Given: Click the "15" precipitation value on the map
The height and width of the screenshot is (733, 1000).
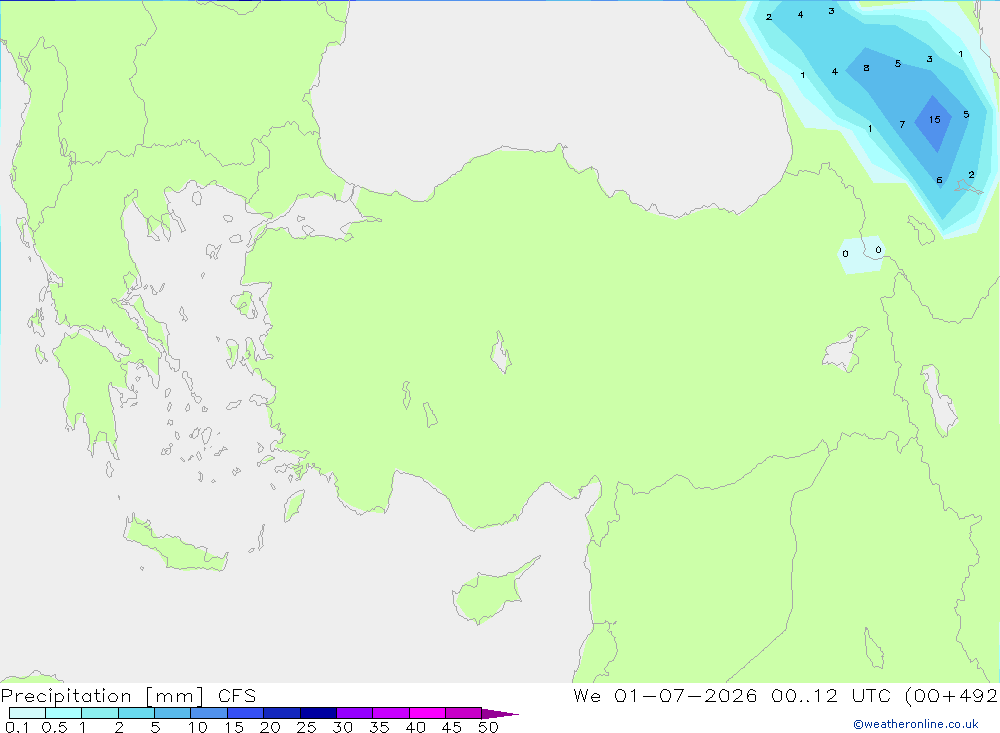Looking at the screenshot, I should (935, 120).
